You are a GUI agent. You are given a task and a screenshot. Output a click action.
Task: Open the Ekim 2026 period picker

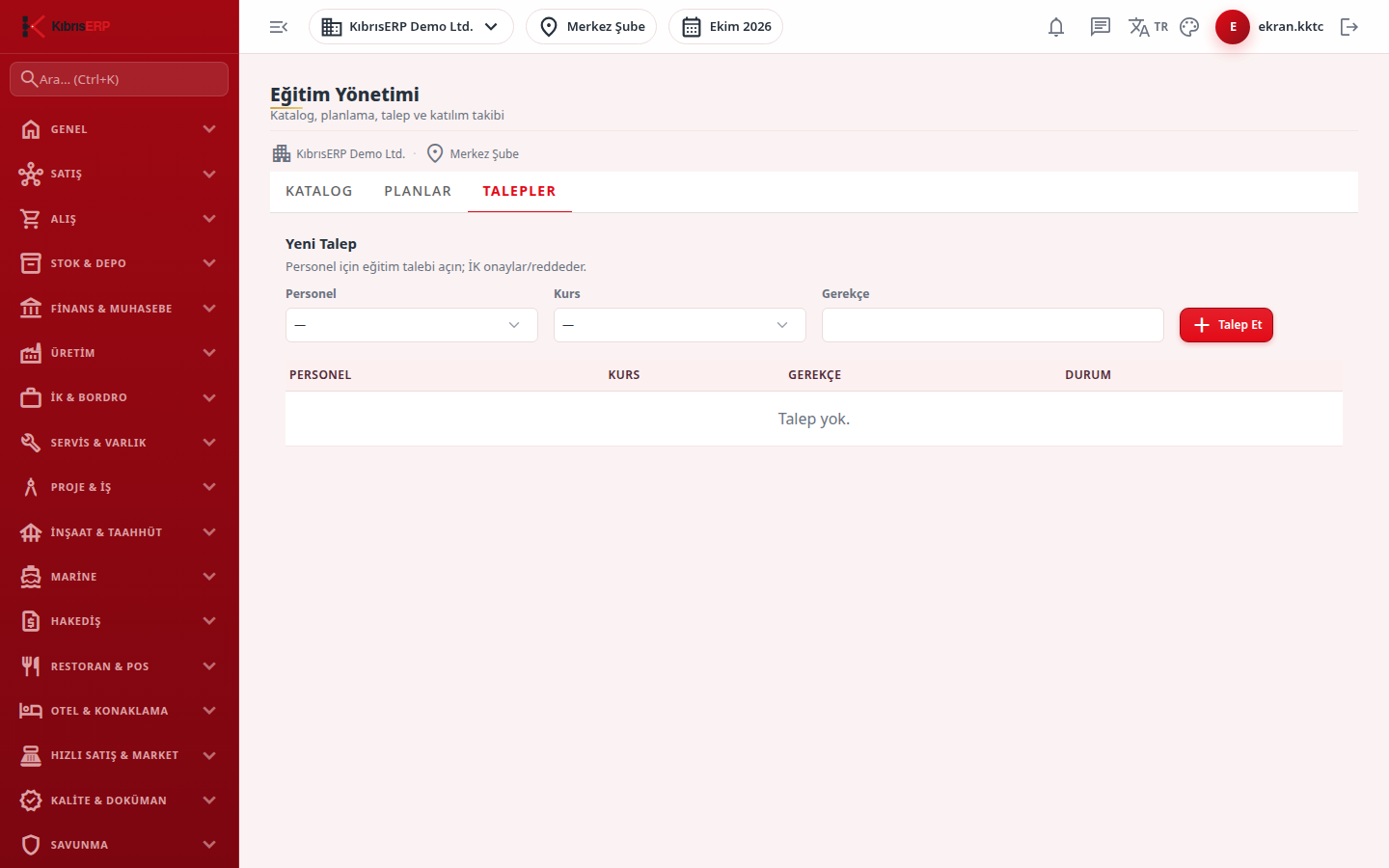tap(725, 27)
